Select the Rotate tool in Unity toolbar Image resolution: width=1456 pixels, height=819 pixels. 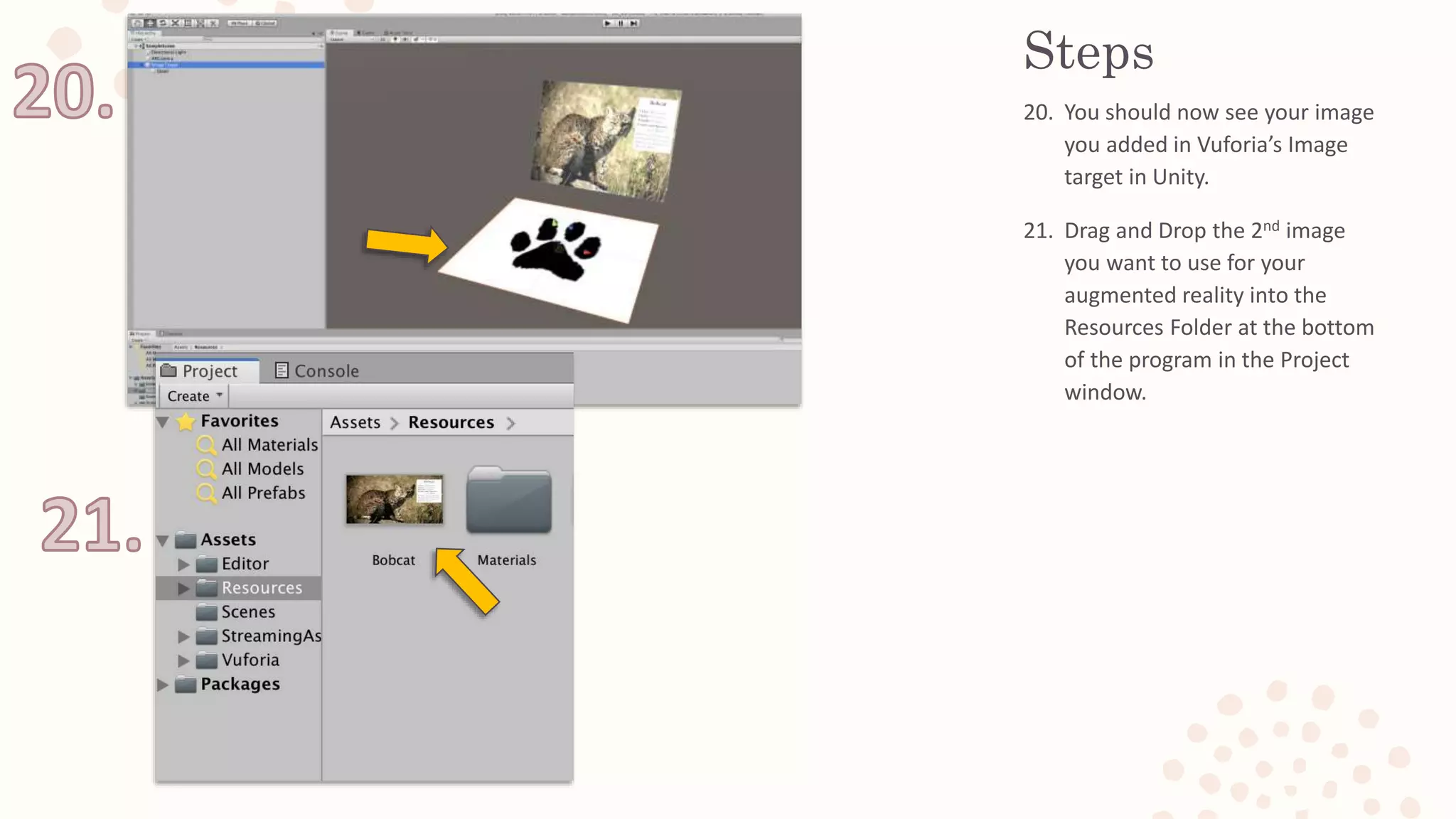[x=162, y=23]
